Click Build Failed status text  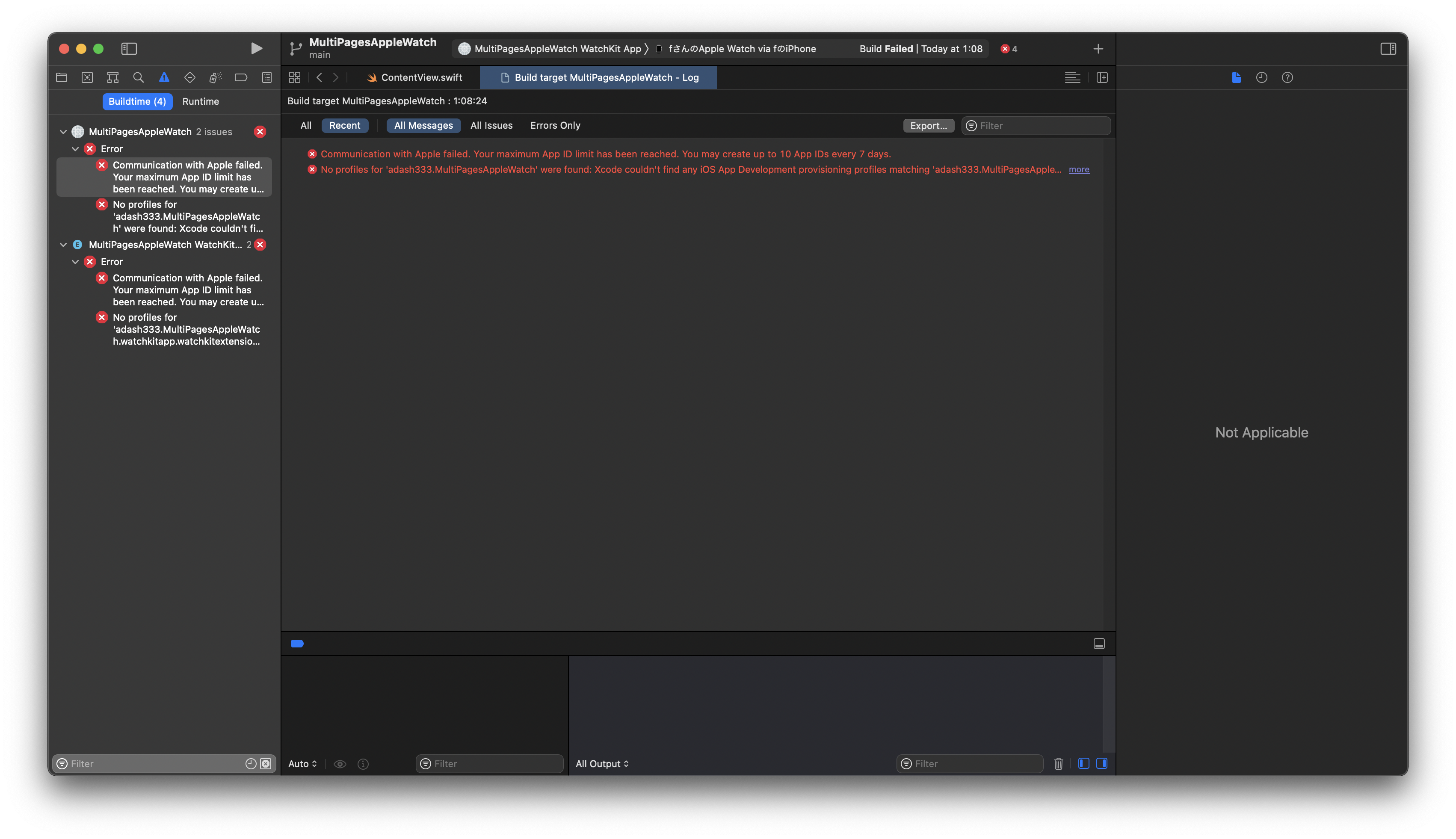pyautogui.click(x=886, y=49)
